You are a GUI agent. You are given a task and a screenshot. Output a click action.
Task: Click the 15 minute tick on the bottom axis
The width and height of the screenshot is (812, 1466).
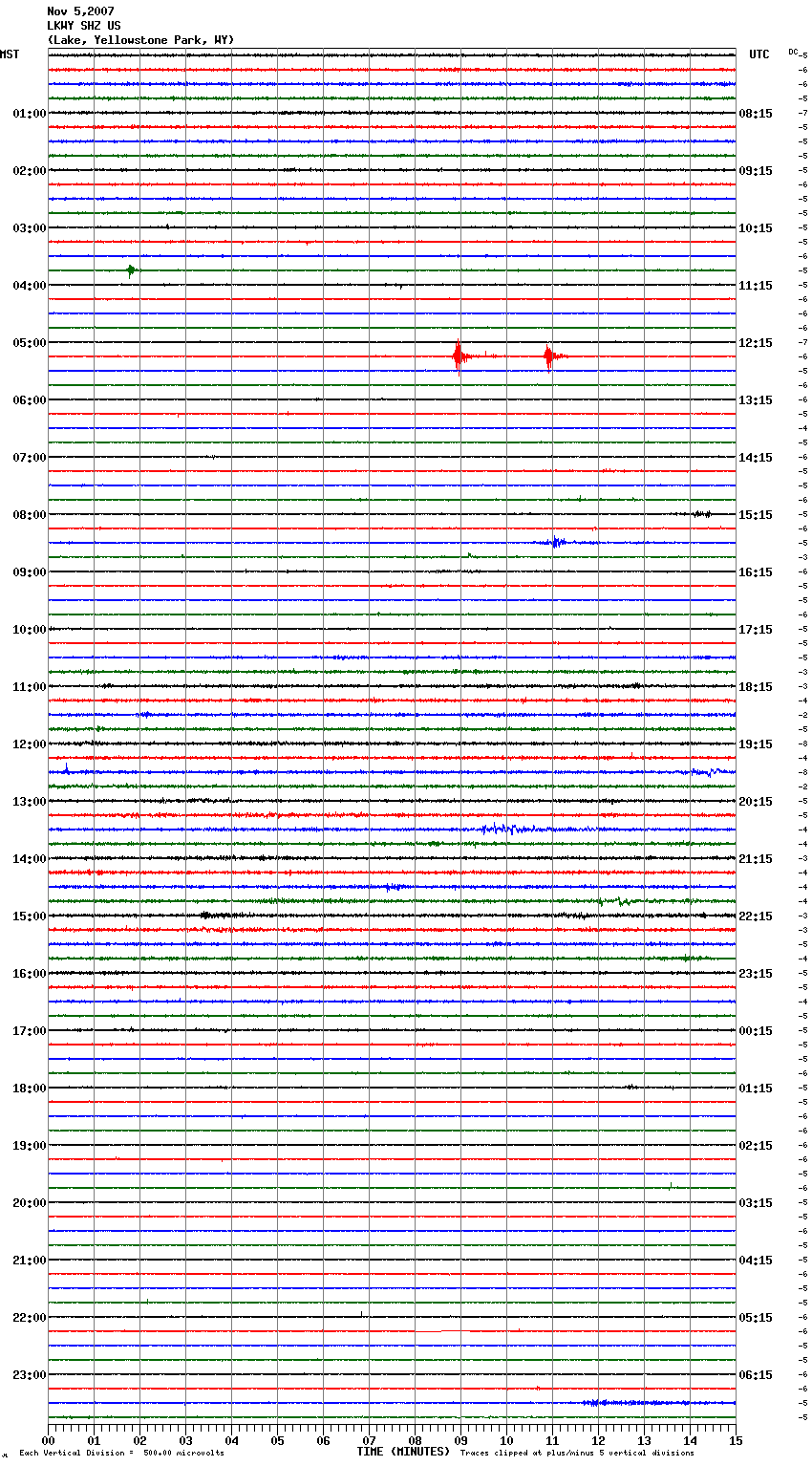(x=736, y=1440)
